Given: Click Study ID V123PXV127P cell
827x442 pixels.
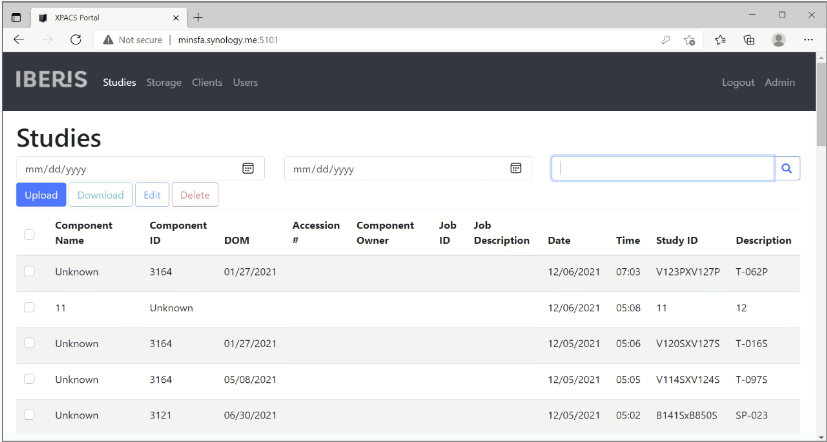Looking at the screenshot, I should tap(688, 272).
